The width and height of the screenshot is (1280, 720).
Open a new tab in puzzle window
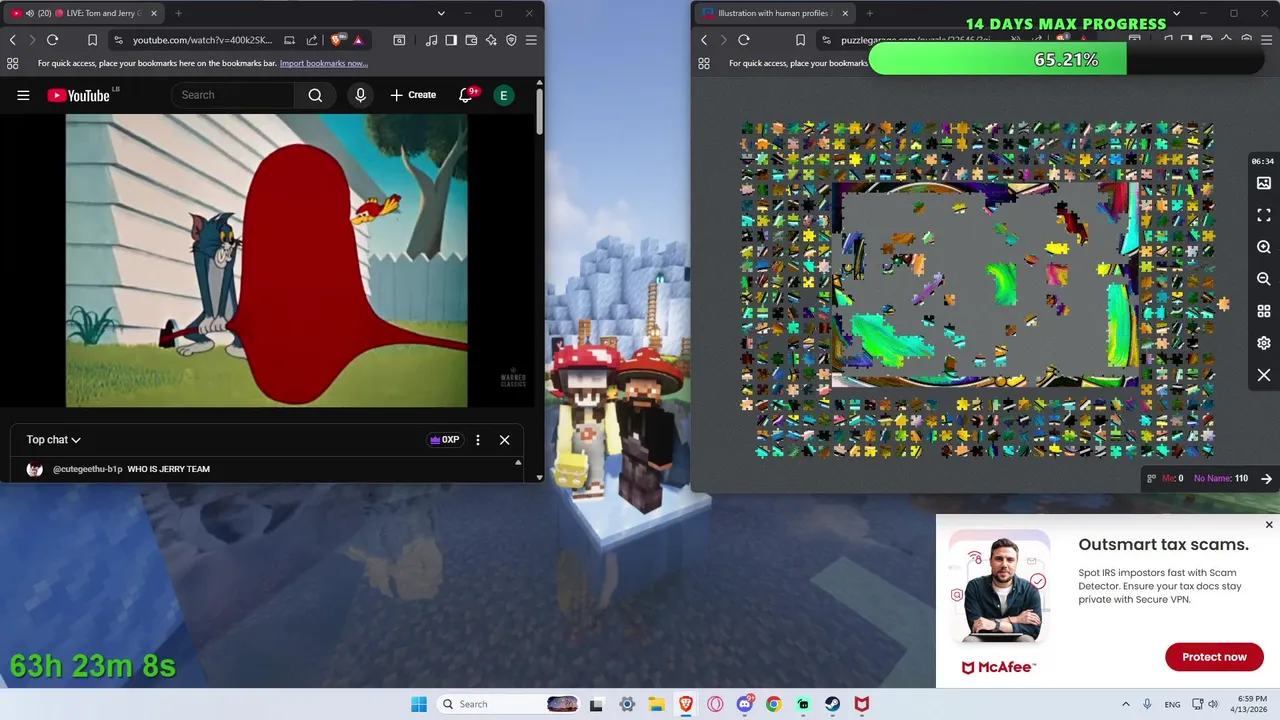pyautogui.click(x=869, y=13)
